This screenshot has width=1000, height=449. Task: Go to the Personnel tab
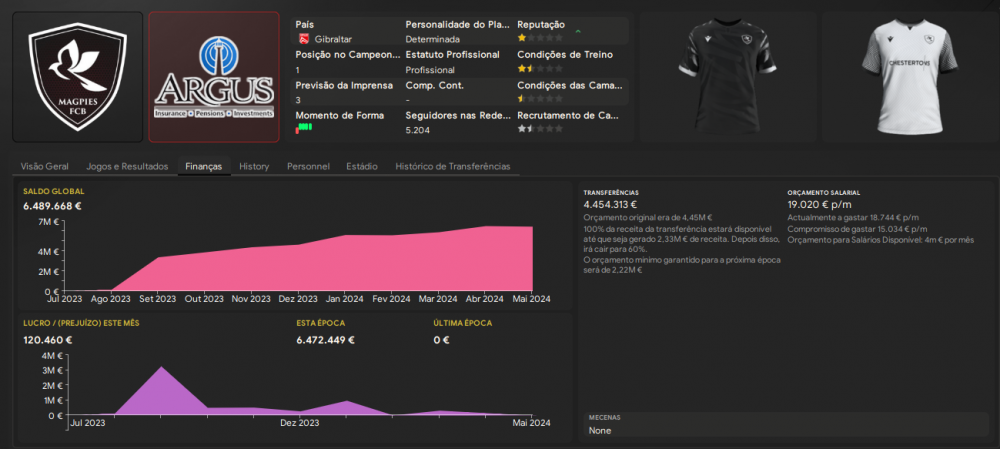[x=308, y=166]
